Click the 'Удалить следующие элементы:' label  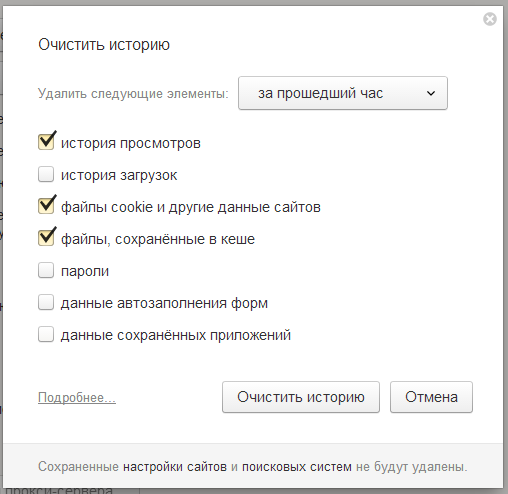(x=133, y=94)
